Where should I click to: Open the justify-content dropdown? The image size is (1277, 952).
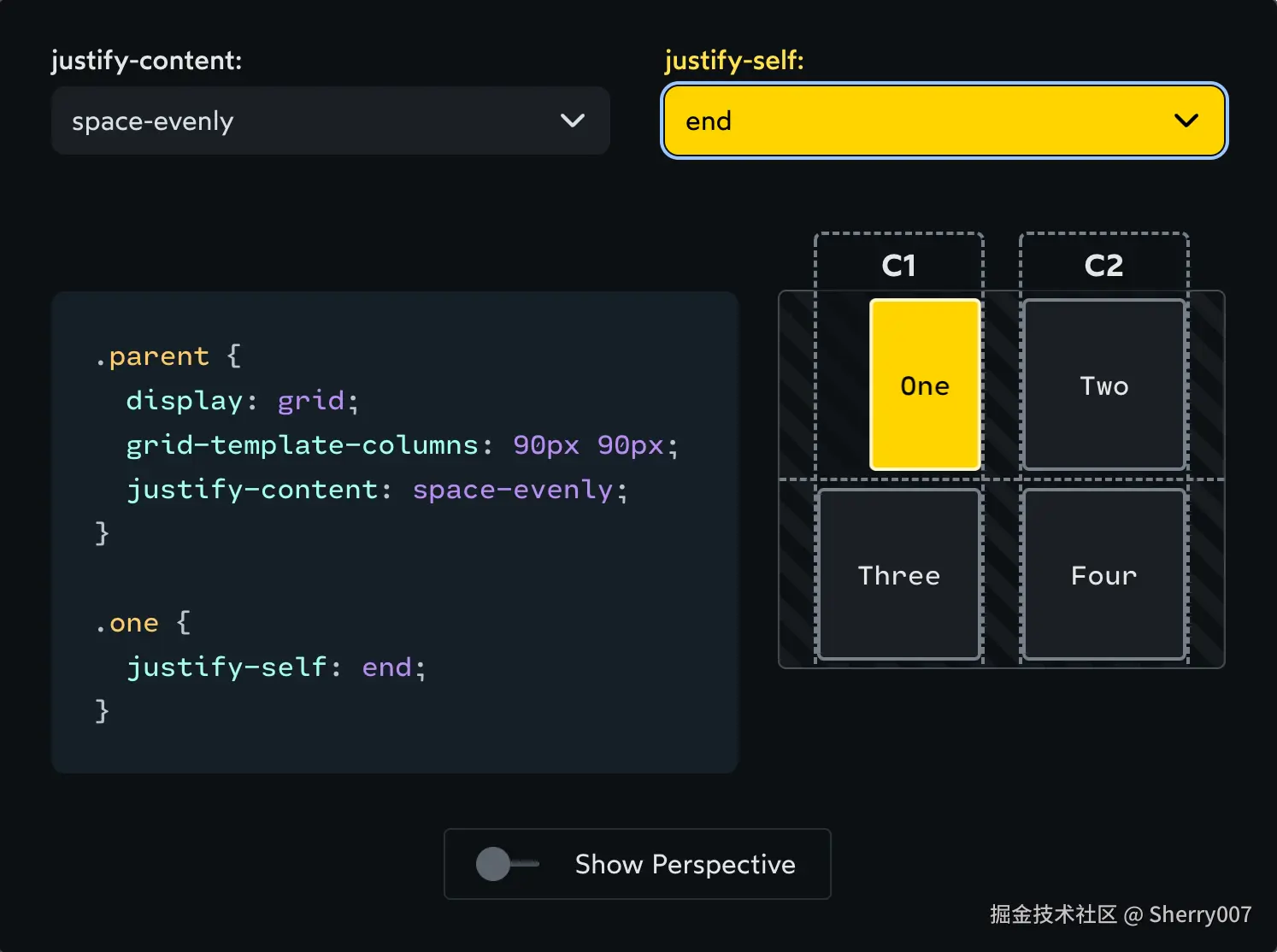pyautogui.click(x=330, y=120)
